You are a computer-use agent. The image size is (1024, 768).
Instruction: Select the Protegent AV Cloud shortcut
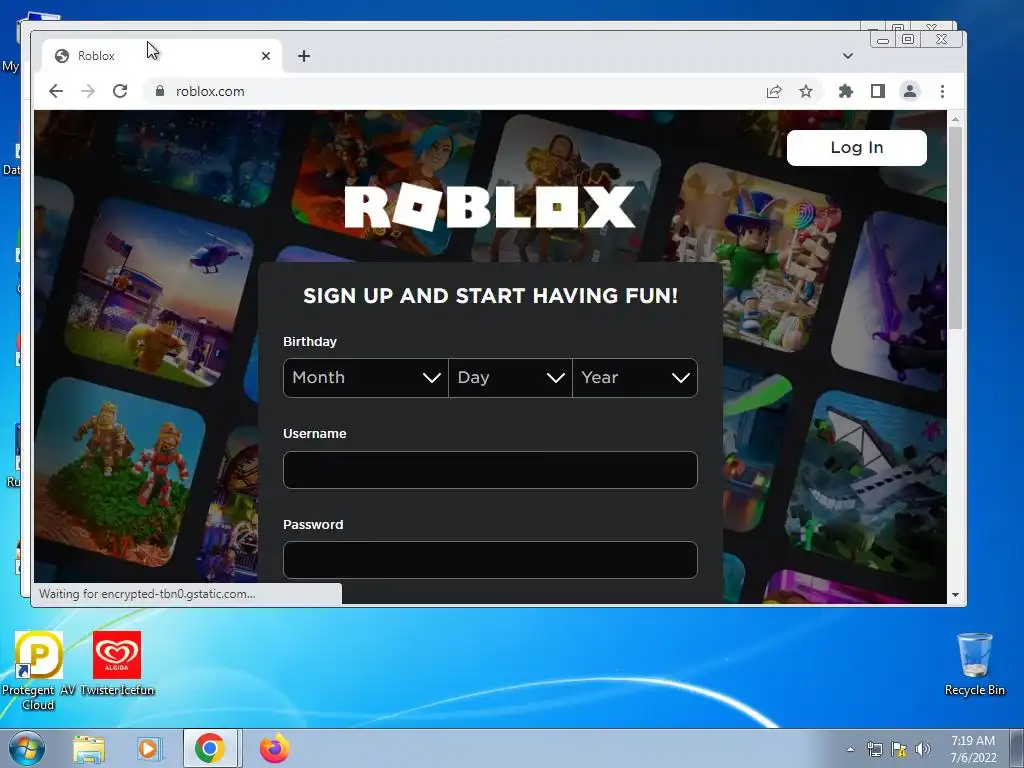coord(38,671)
